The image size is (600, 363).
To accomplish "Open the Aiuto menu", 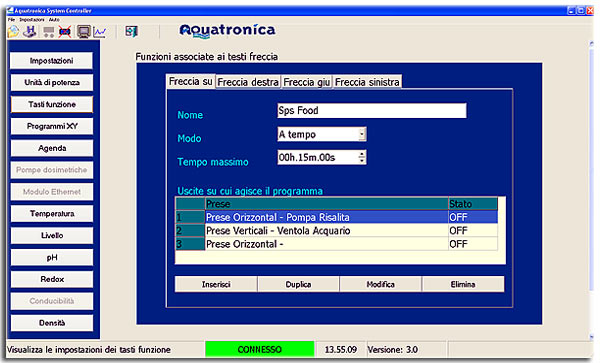I will point(54,20).
